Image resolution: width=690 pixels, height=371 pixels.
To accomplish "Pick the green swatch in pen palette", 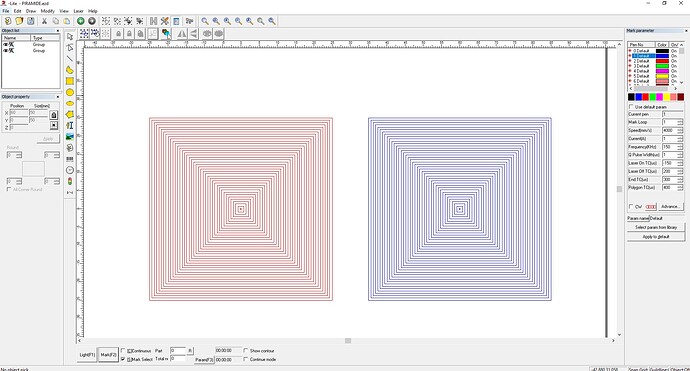I will tap(653, 97).
